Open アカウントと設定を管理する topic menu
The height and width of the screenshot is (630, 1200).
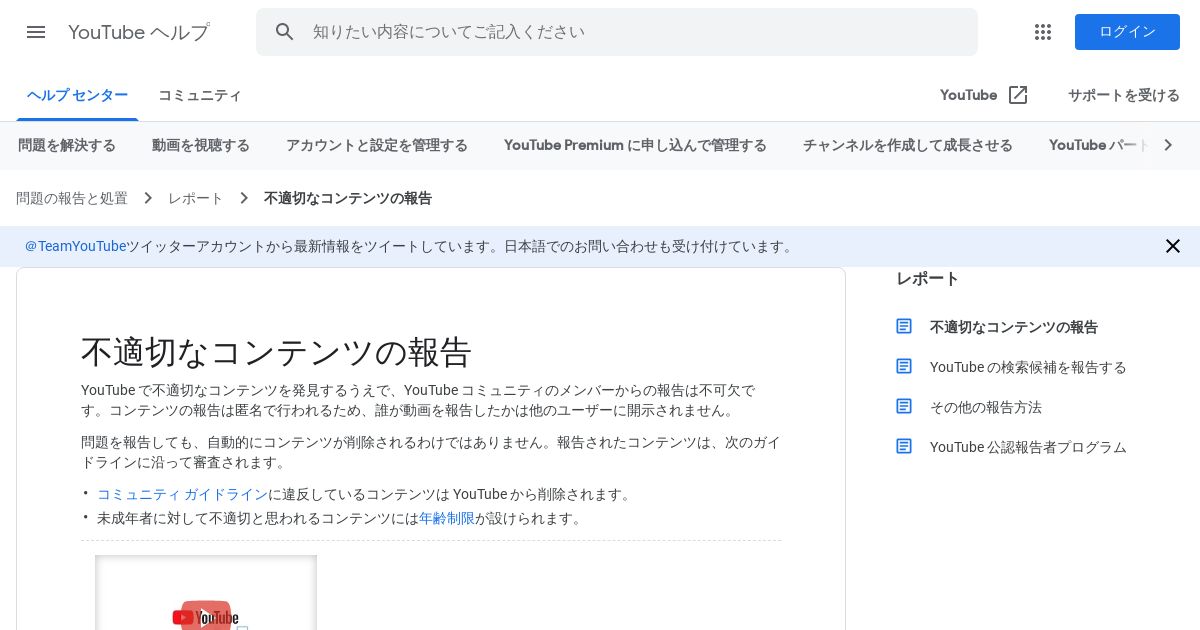click(x=377, y=145)
